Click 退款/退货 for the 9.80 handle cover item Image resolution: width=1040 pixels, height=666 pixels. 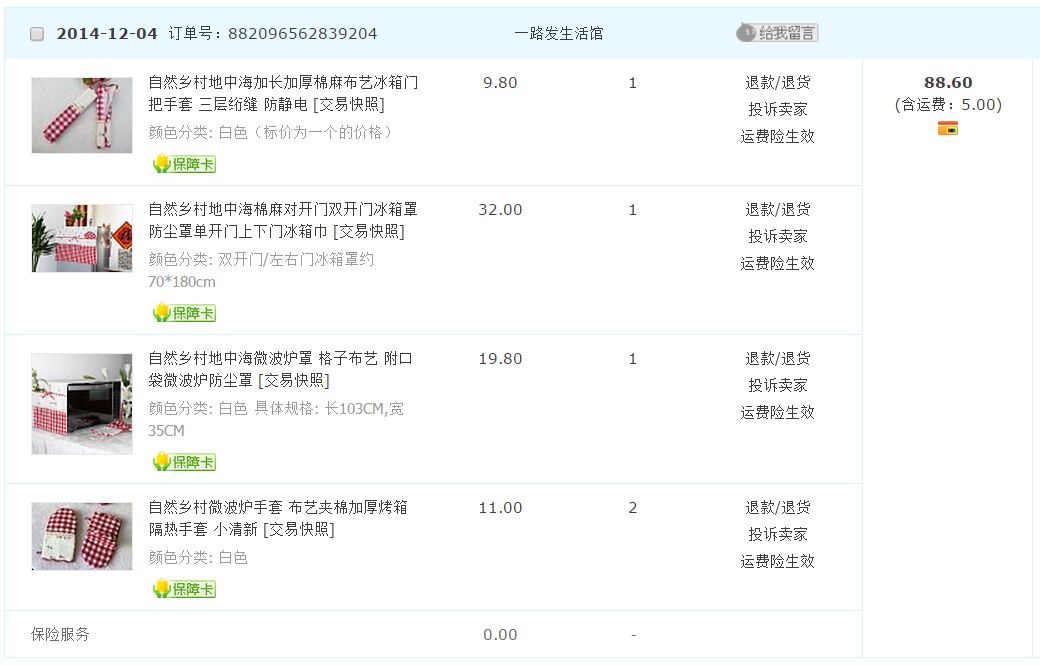pos(777,83)
